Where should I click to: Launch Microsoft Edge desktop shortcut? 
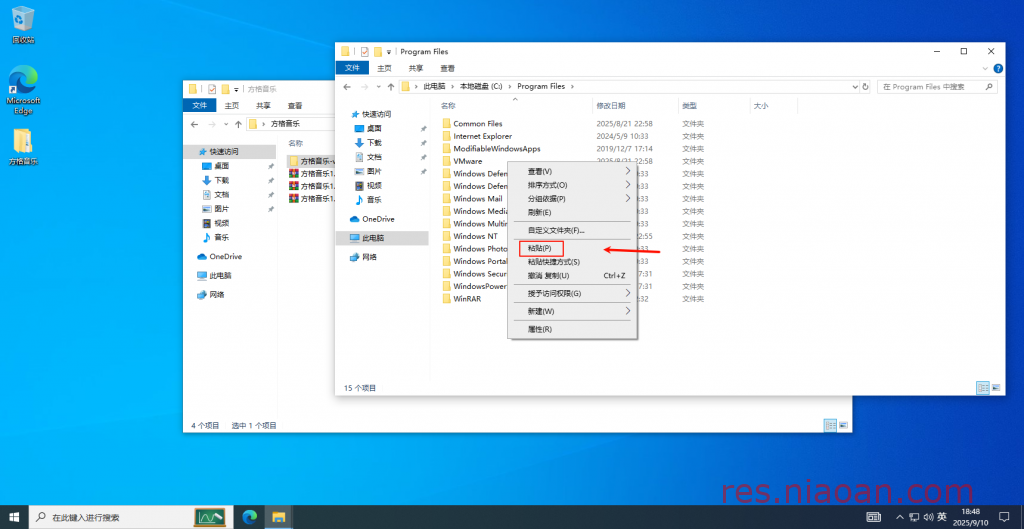(x=23, y=90)
